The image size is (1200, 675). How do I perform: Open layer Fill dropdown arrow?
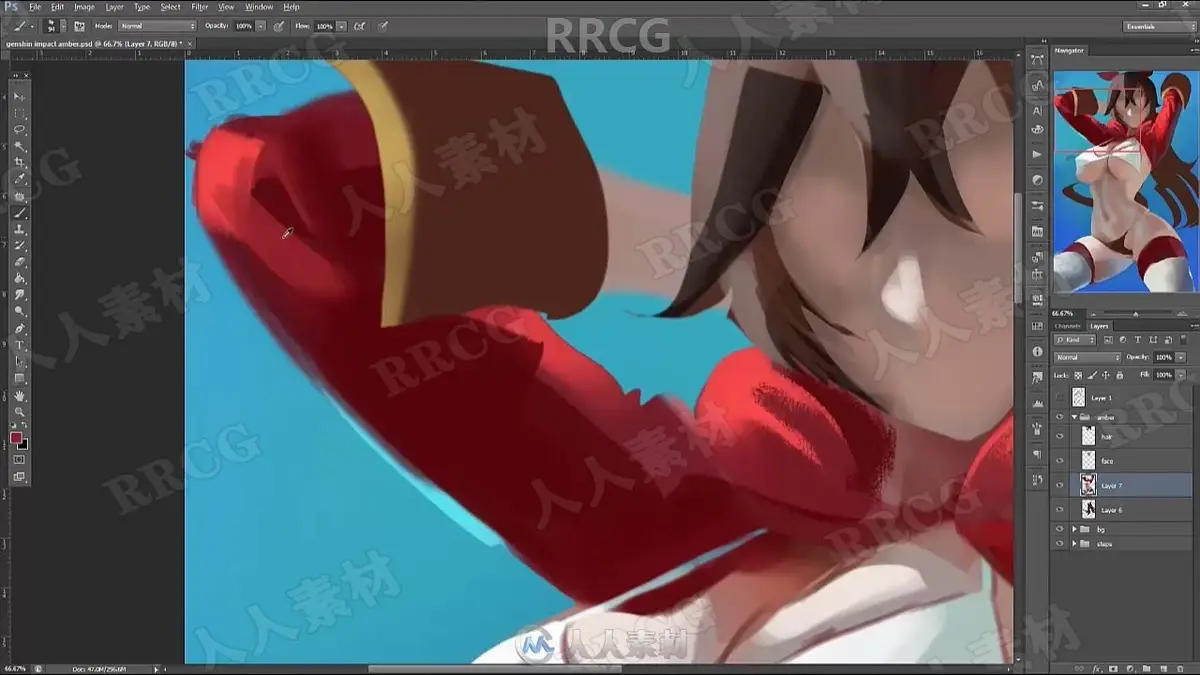click(x=1181, y=375)
